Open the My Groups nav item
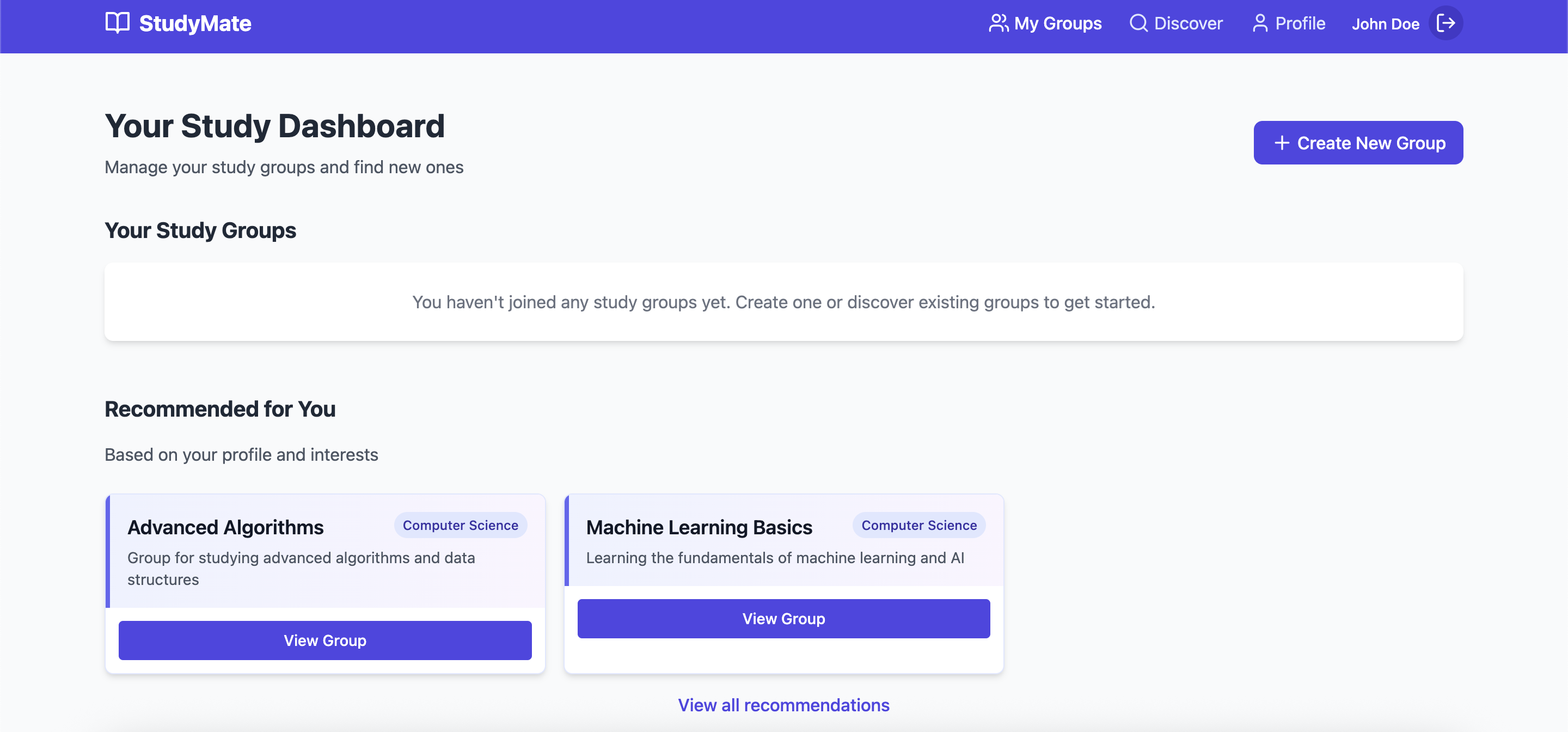Screen dimensions: 1568x732 coord(1057,23)
